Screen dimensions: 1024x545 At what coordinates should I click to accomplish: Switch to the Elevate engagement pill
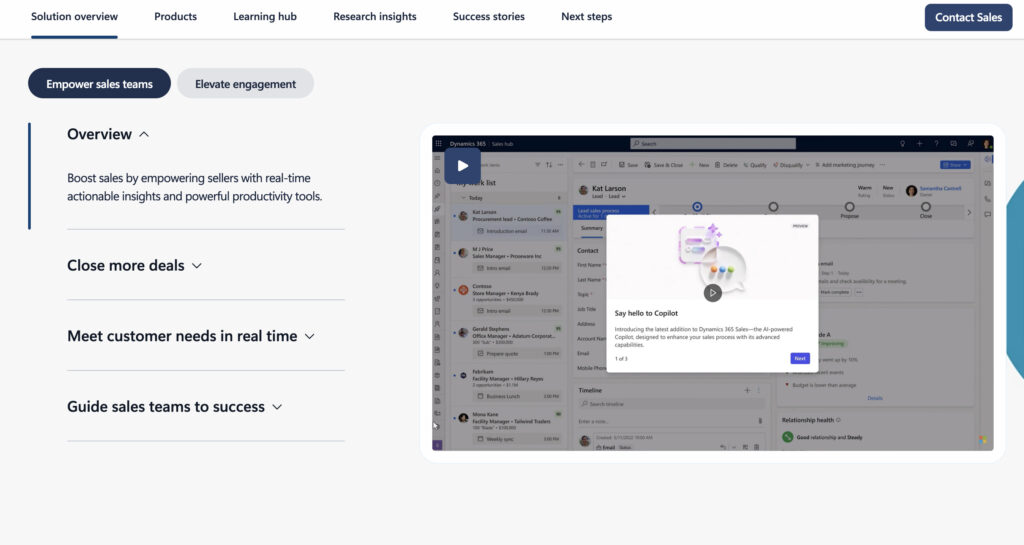pyautogui.click(x=246, y=84)
